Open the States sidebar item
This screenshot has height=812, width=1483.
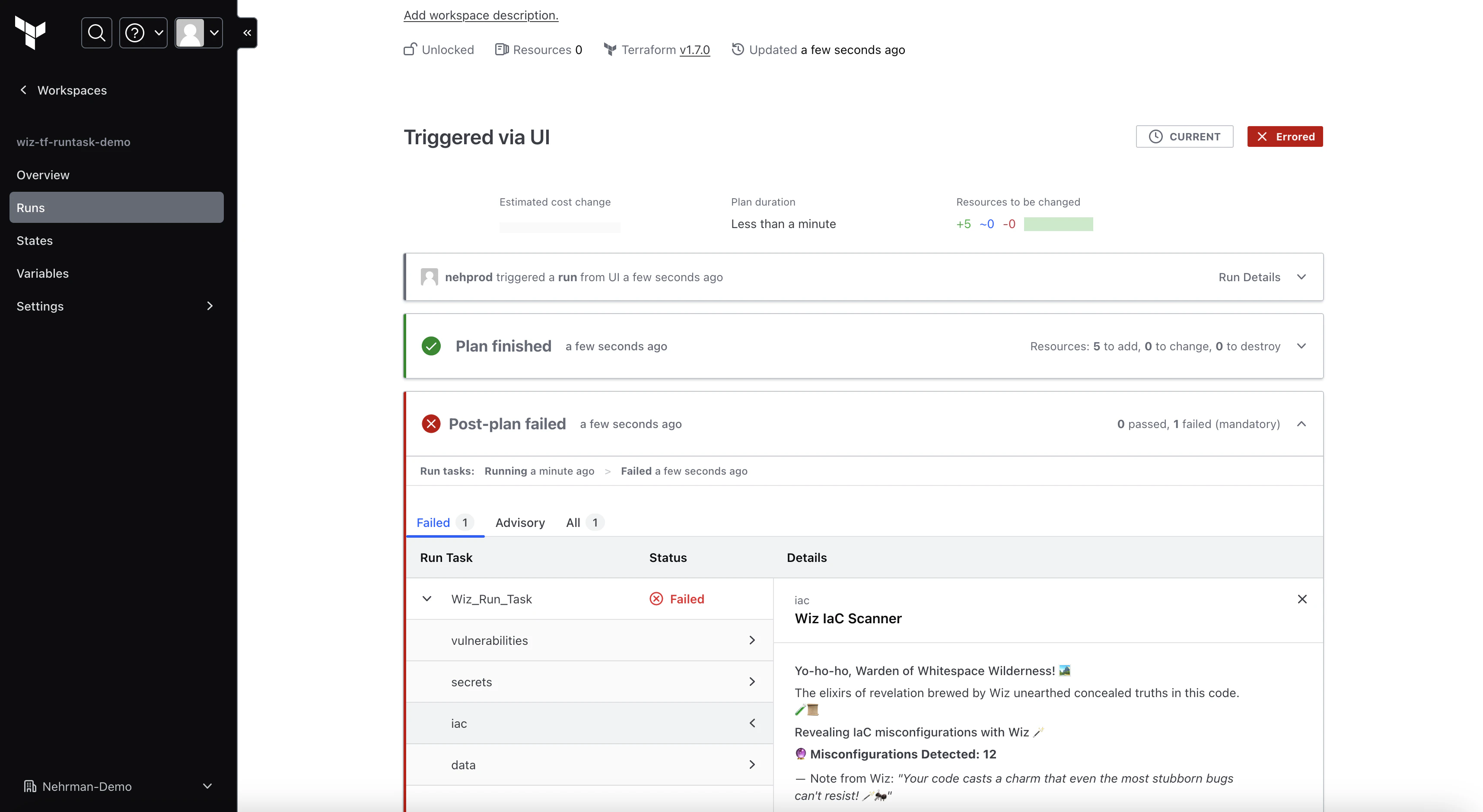[35, 241]
